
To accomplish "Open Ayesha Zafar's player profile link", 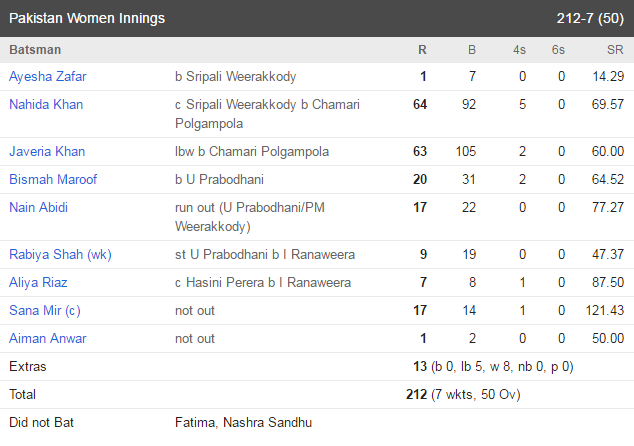I will pos(48,76).
